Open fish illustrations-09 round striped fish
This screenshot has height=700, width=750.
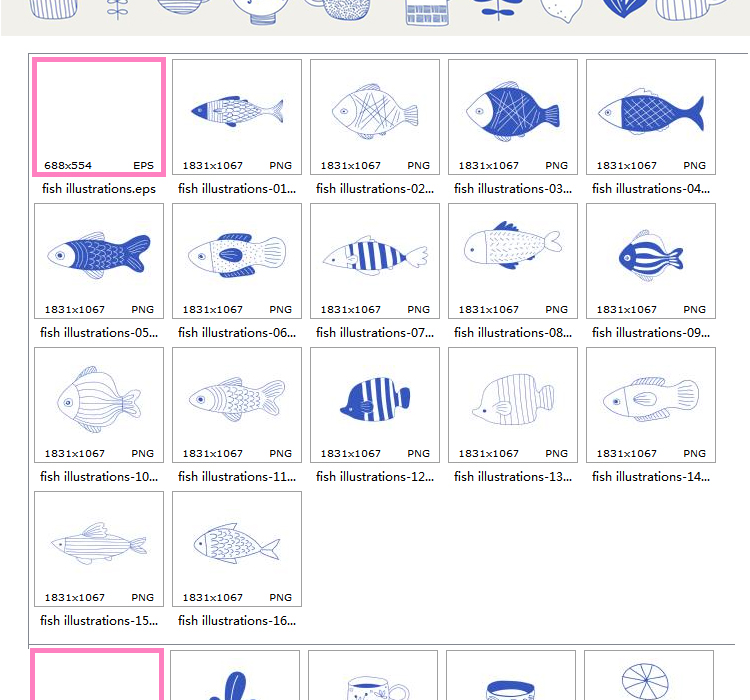point(651,261)
